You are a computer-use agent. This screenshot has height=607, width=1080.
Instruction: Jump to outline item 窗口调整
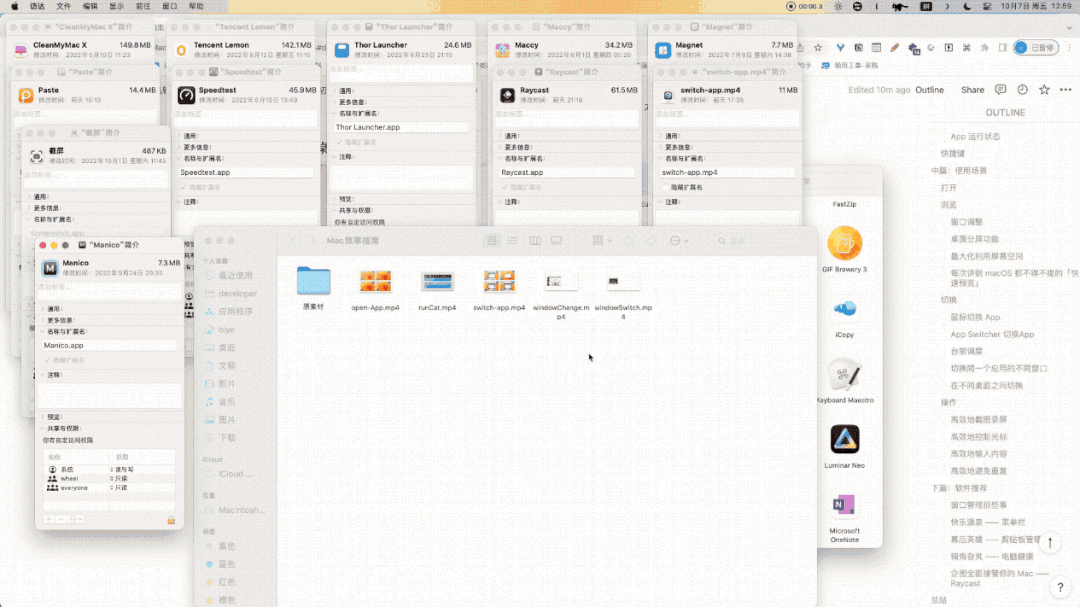pyautogui.click(x=966, y=222)
